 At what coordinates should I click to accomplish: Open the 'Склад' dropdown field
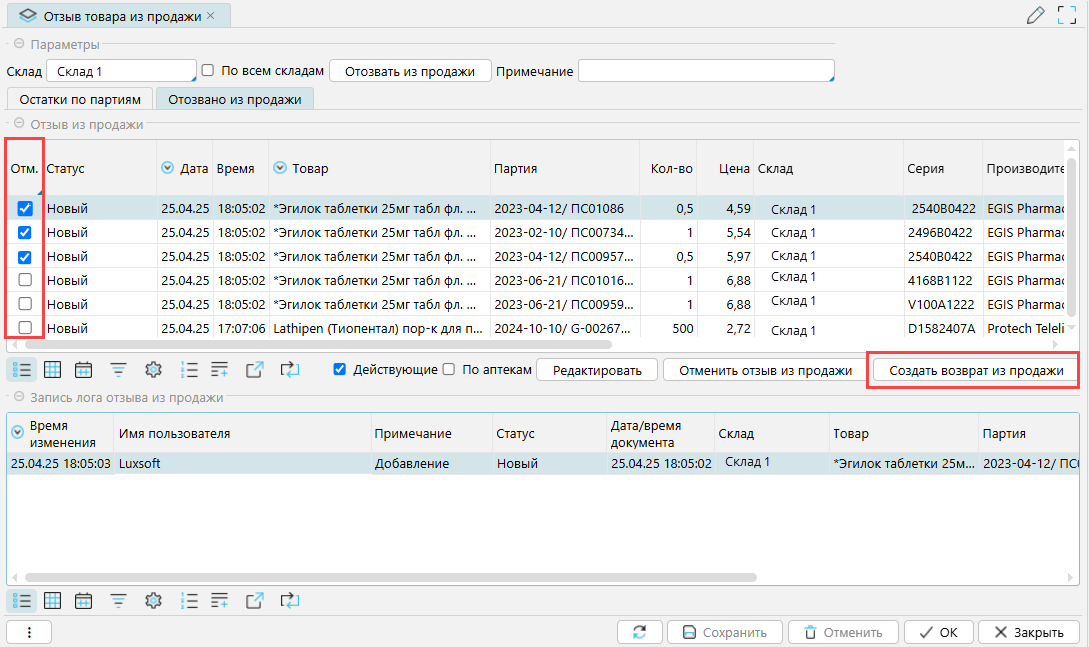click(x=121, y=71)
